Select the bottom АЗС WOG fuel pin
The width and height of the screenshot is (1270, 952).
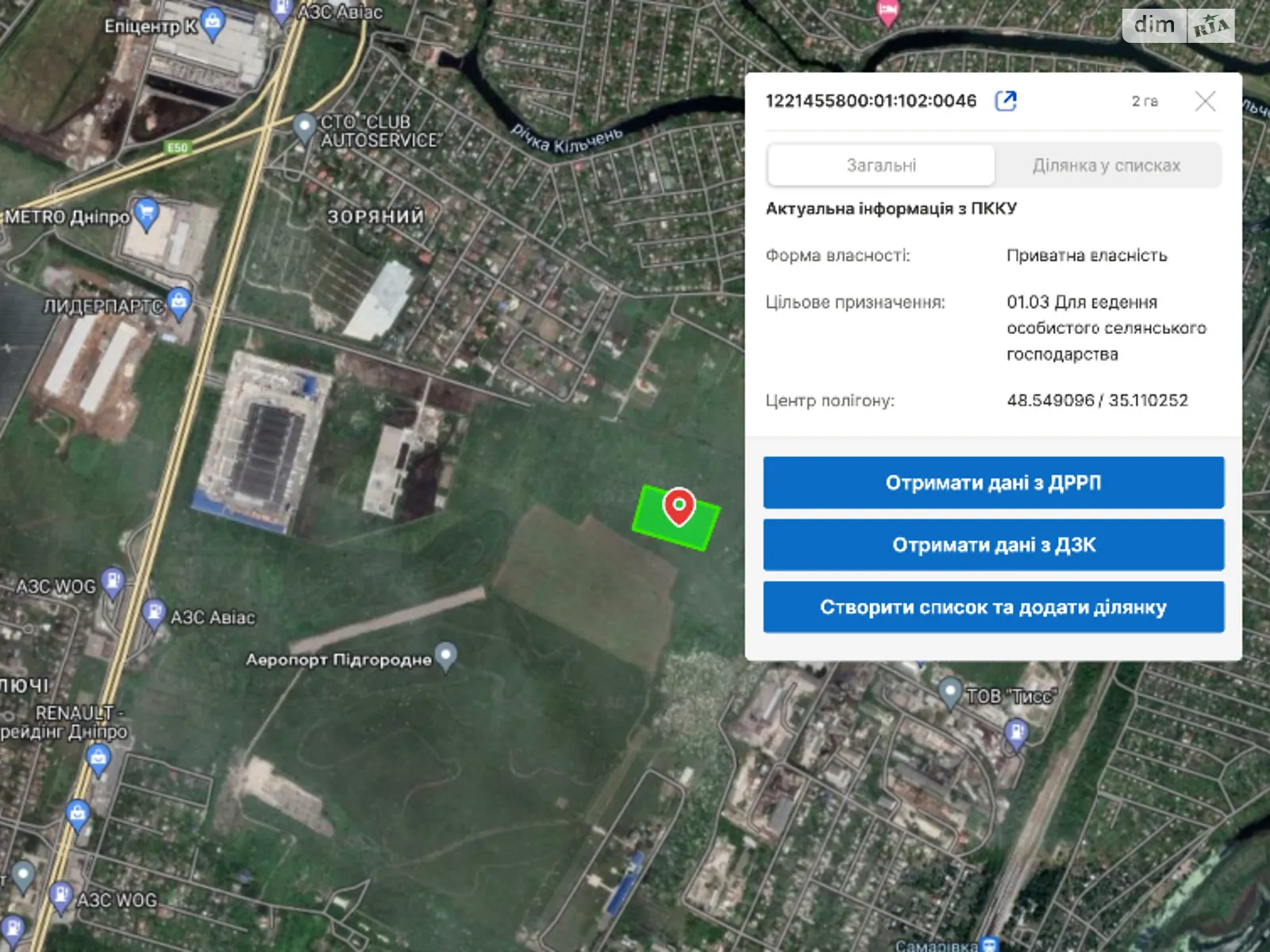60,896
